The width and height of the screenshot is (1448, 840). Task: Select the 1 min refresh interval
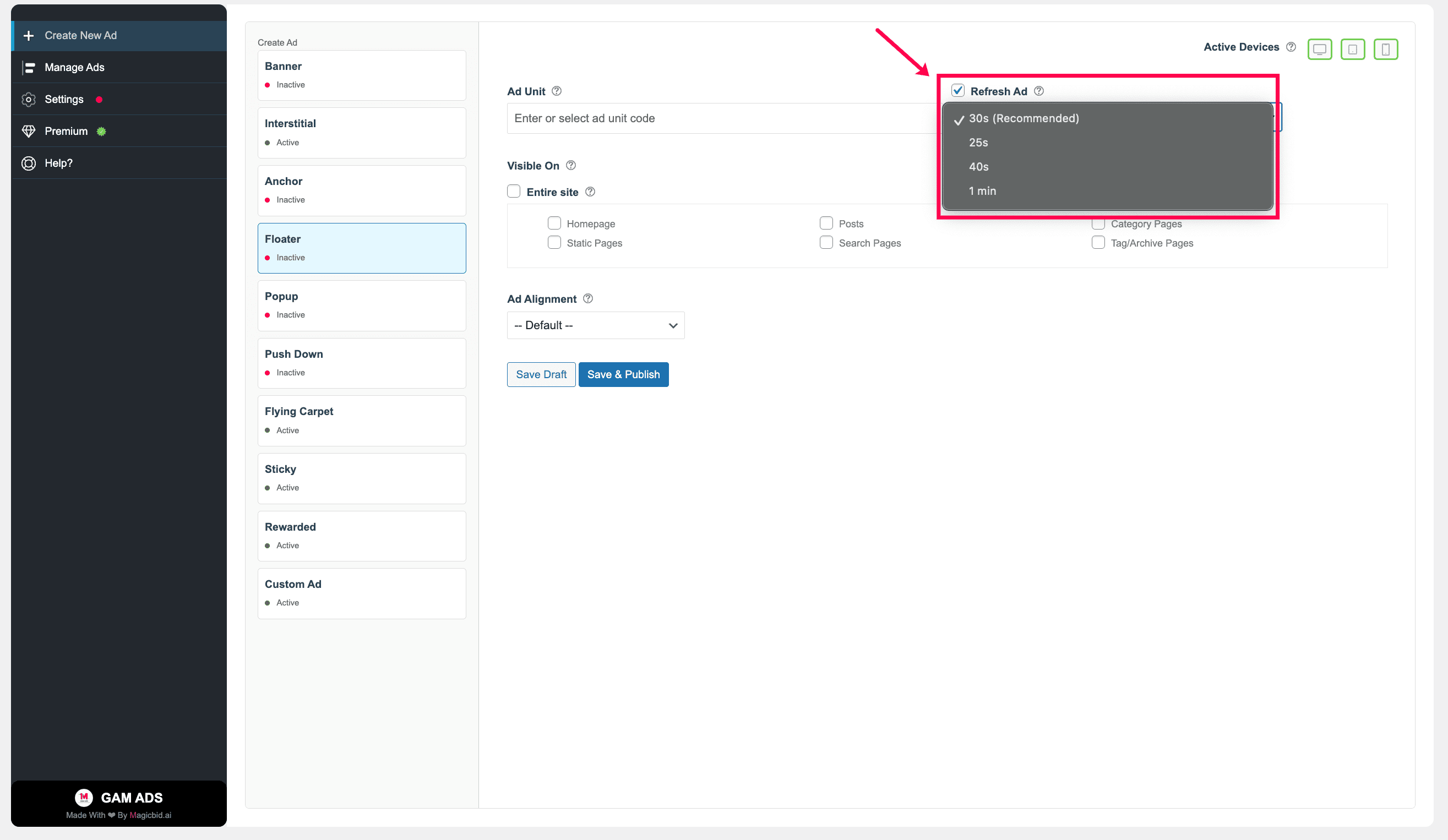point(1107,191)
